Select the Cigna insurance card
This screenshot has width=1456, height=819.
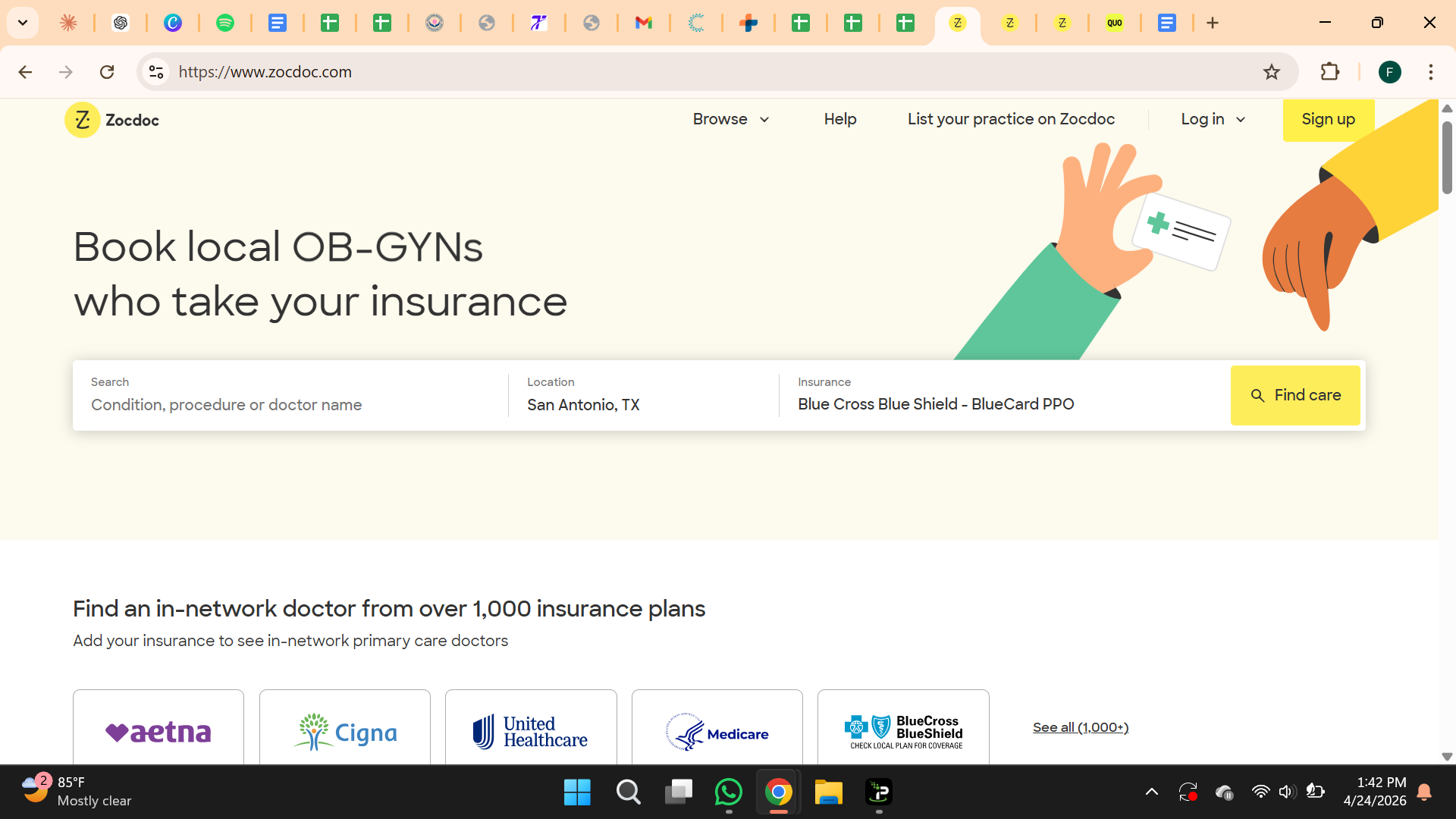[345, 727]
